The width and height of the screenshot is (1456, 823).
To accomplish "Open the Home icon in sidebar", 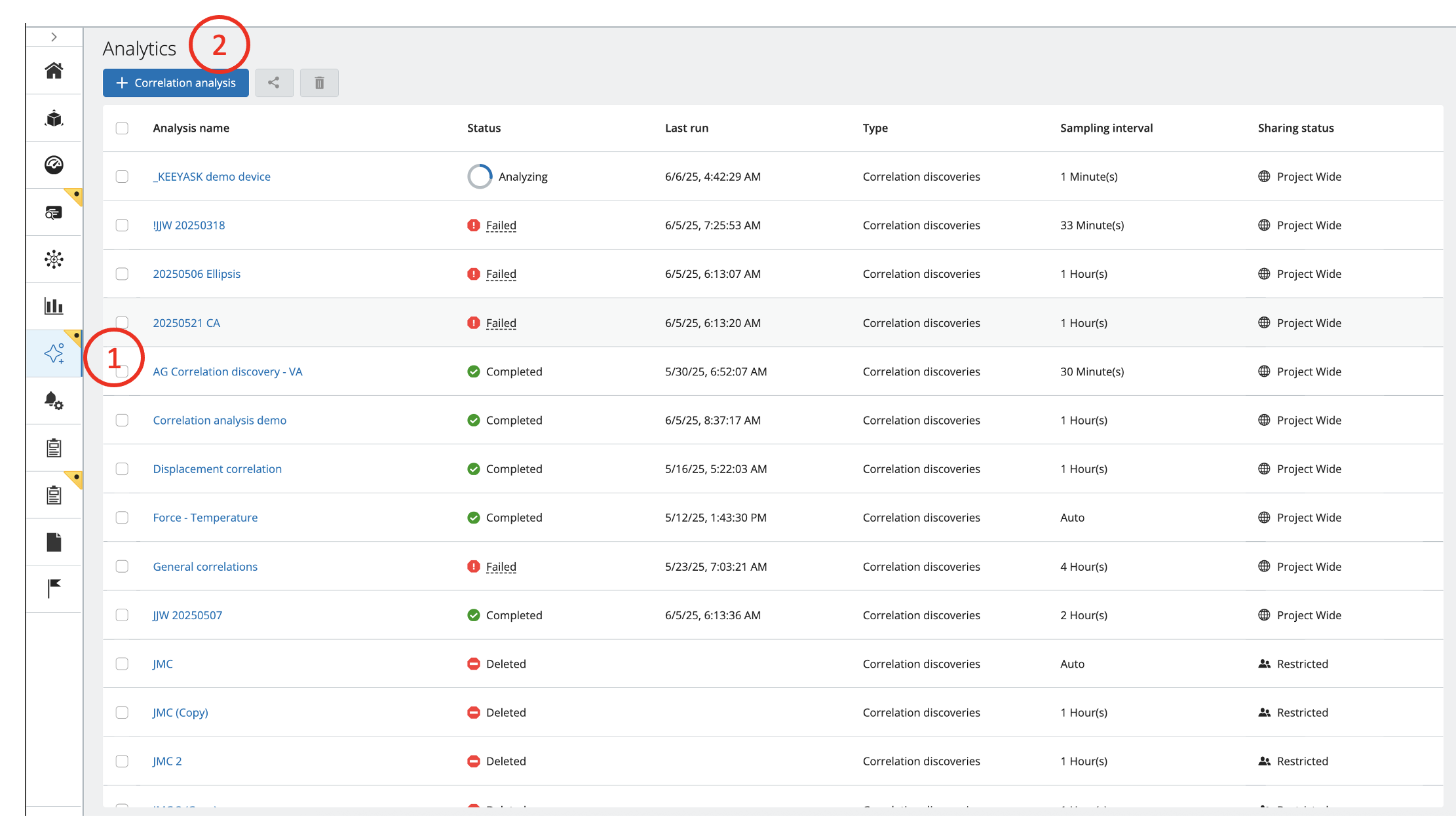I will click(x=54, y=70).
